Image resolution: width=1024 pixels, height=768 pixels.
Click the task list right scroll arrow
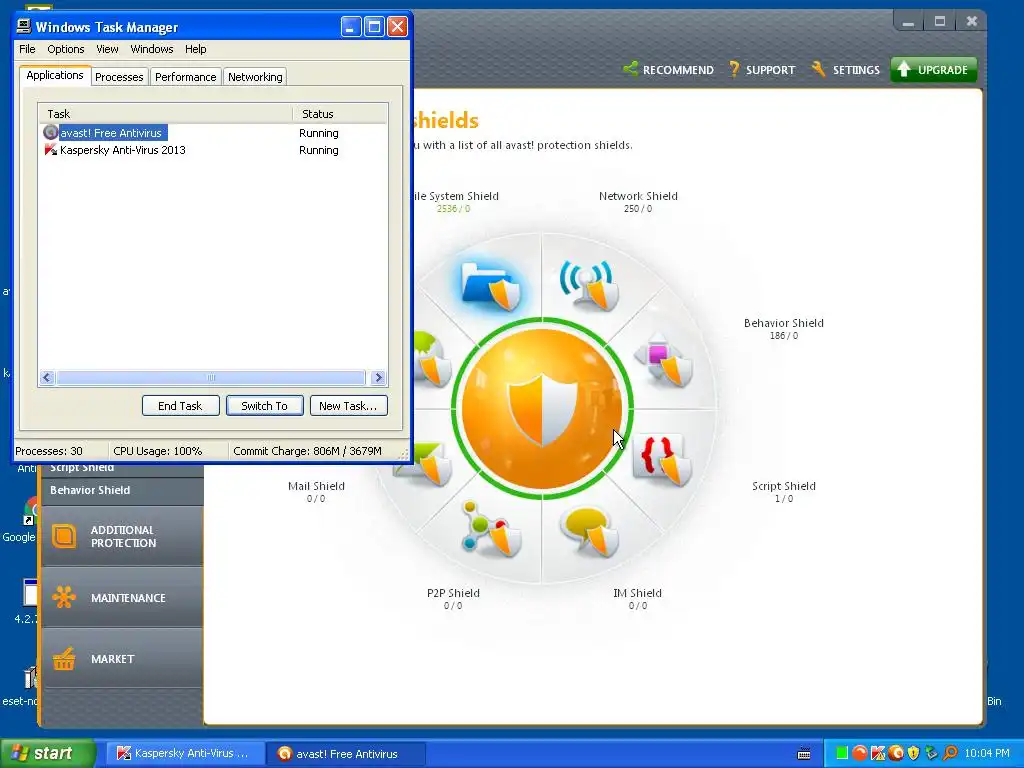378,377
